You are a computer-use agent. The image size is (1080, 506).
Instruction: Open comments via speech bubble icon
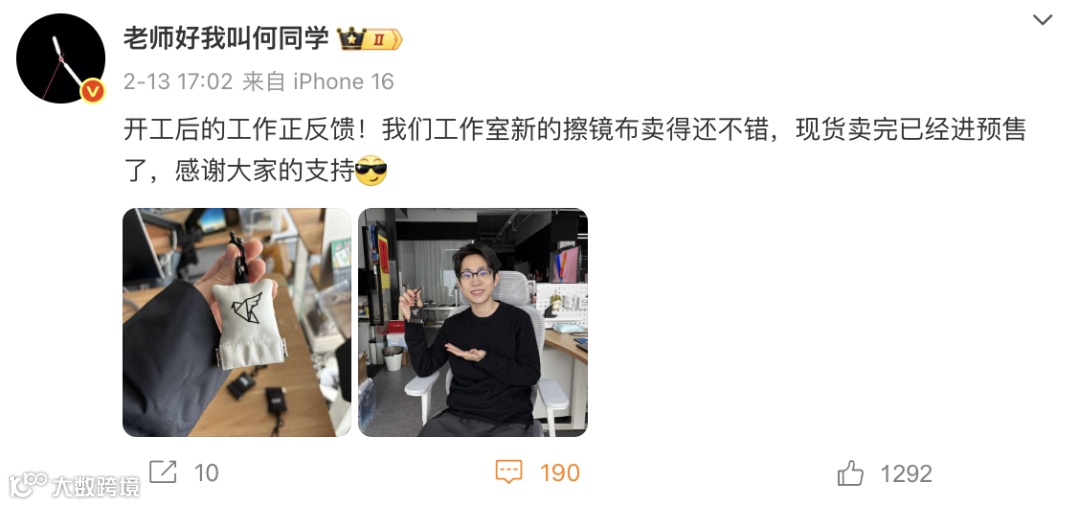click(x=509, y=472)
